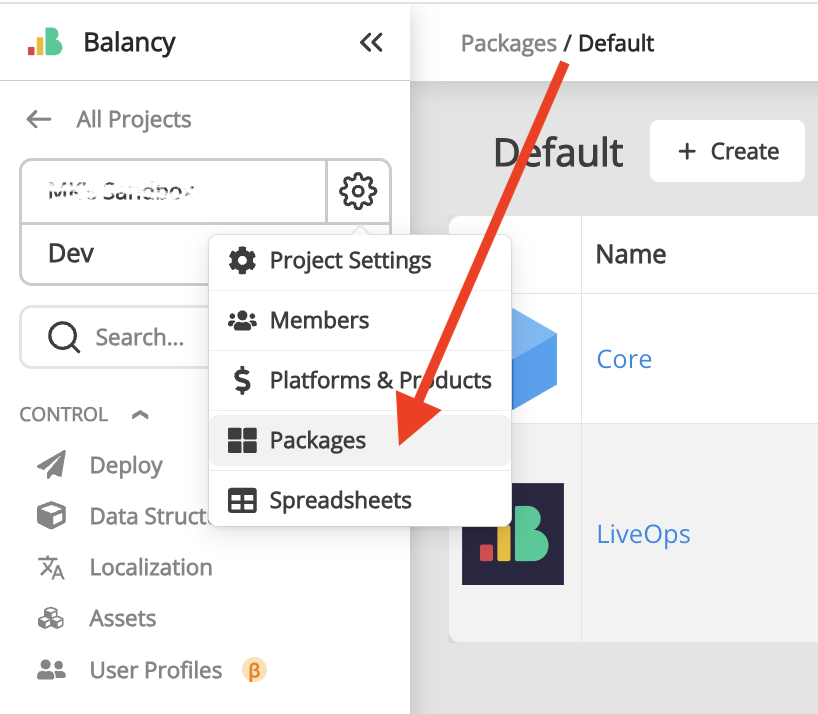Click the Packages breadcrumb link
The width and height of the screenshot is (818, 714).
pos(509,43)
